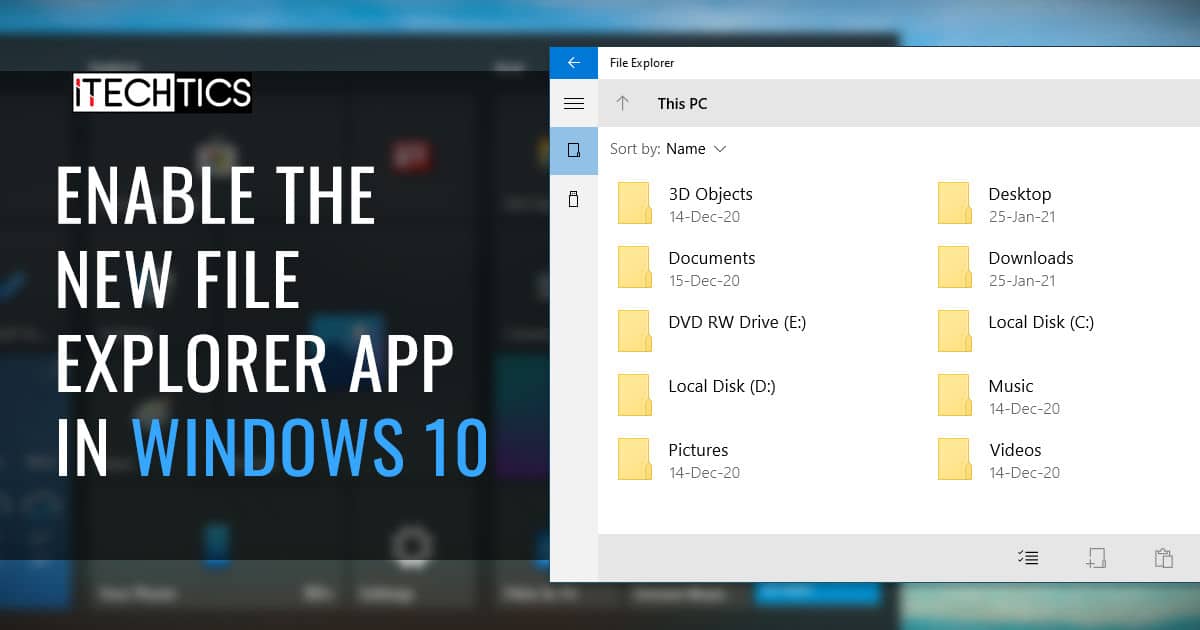Click the 14-Dec-20 date under Pictures
The height and width of the screenshot is (630, 1200).
point(704,473)
